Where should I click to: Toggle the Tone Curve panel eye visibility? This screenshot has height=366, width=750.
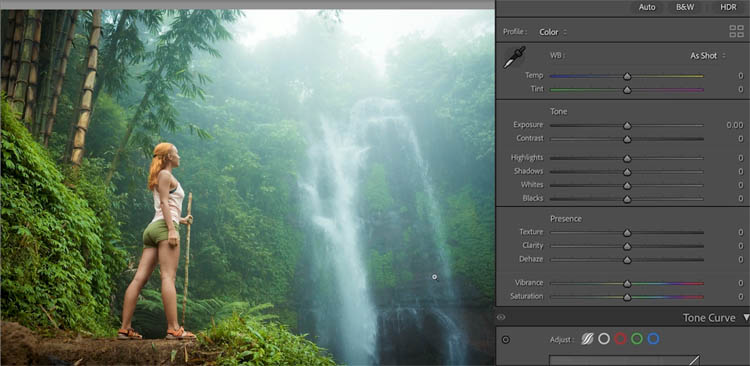pos(501,317)
